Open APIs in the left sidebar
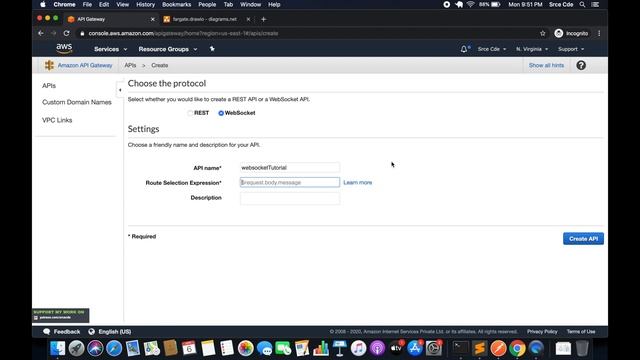The image size is (640, 360). pyautogui.click(x=49, y=86)
